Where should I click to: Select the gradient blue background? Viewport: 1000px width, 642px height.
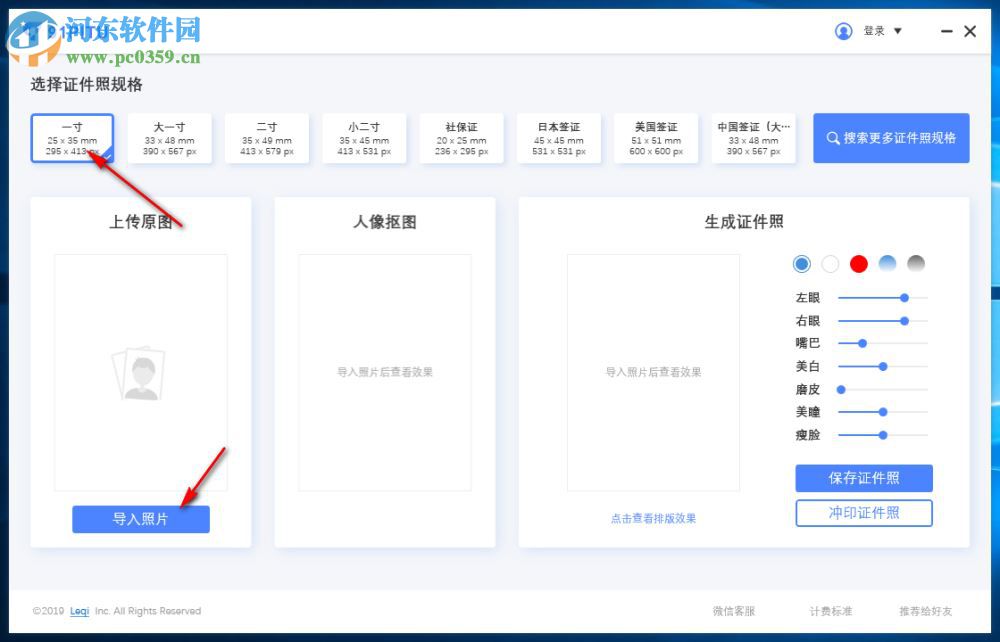[887, 263]
